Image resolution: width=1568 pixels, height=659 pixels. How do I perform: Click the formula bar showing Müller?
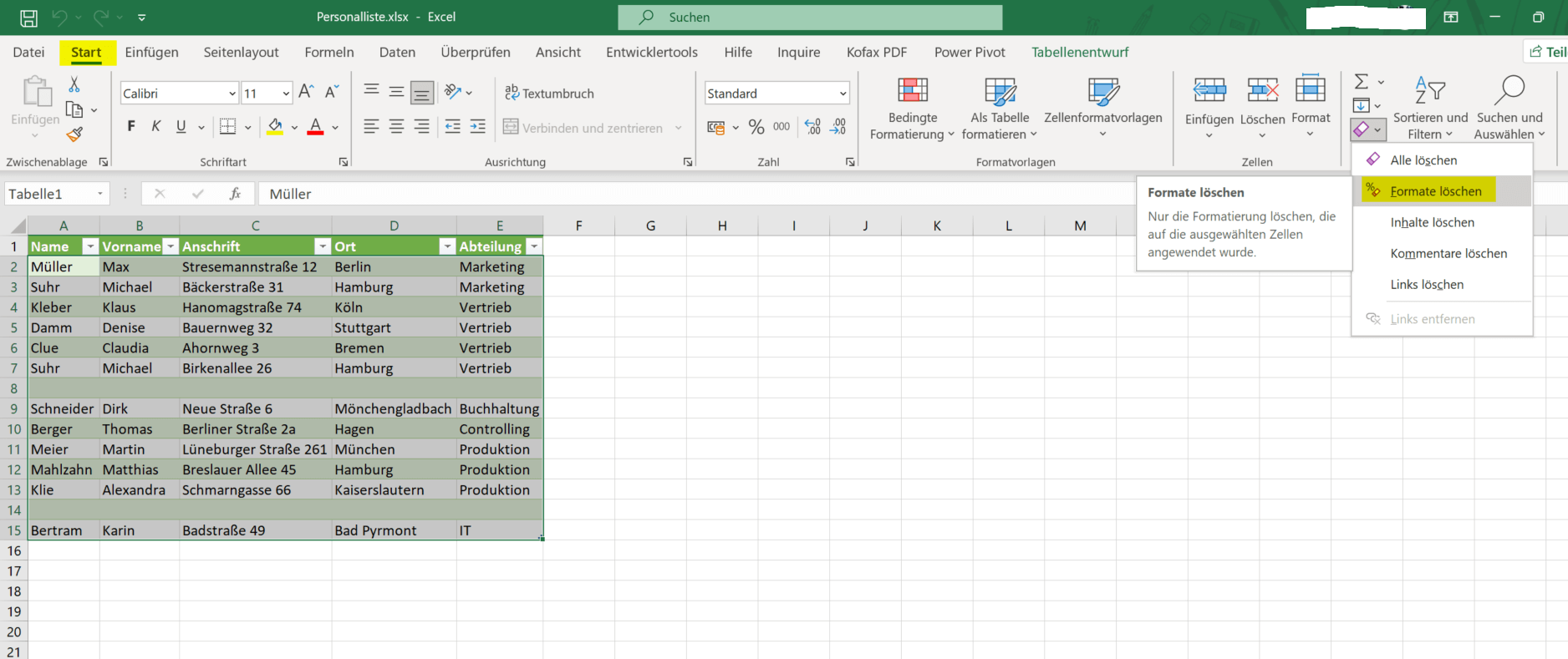[x=696, y=194]
